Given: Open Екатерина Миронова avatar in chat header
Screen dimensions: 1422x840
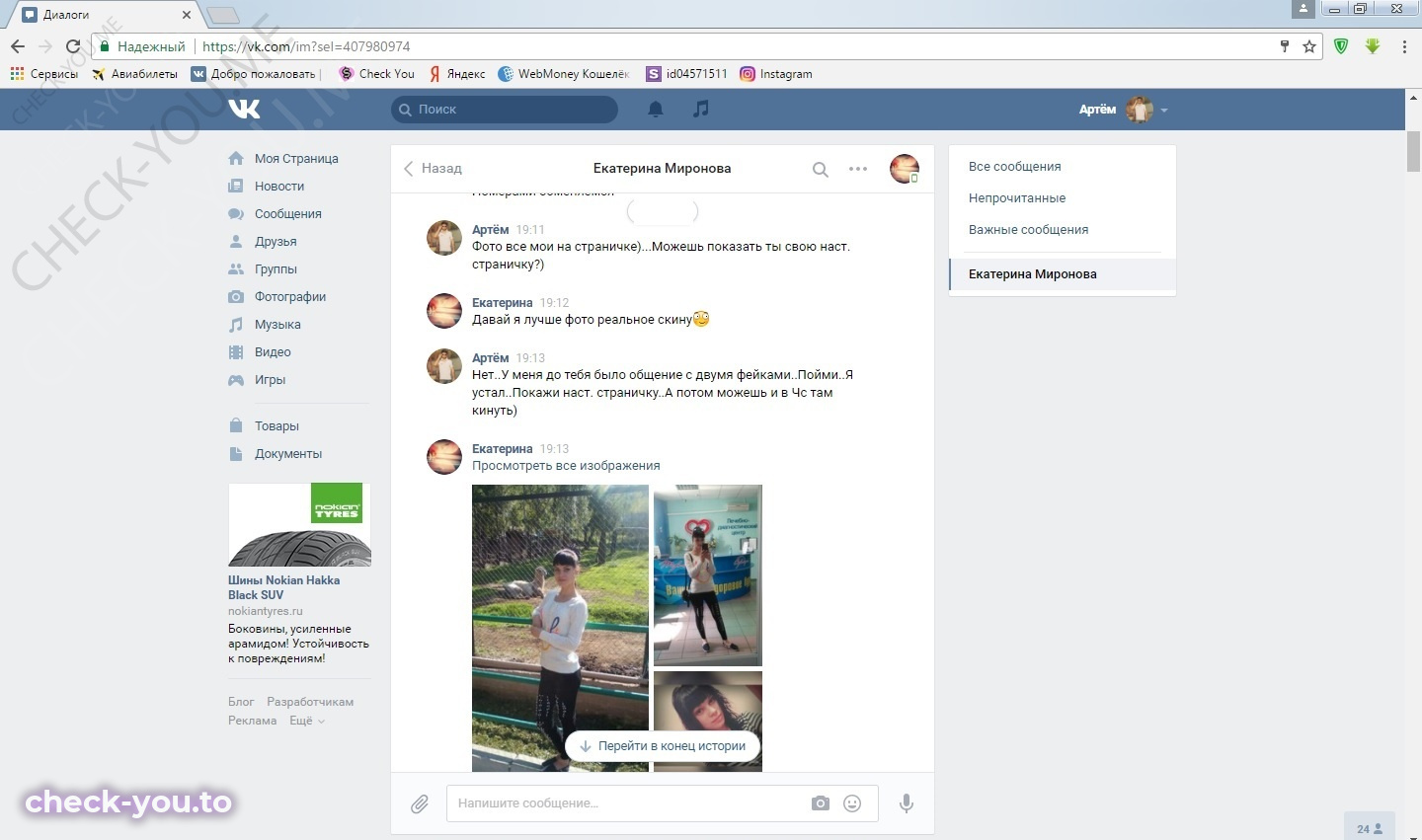Looking at the screenshot, I should point(904,169).
